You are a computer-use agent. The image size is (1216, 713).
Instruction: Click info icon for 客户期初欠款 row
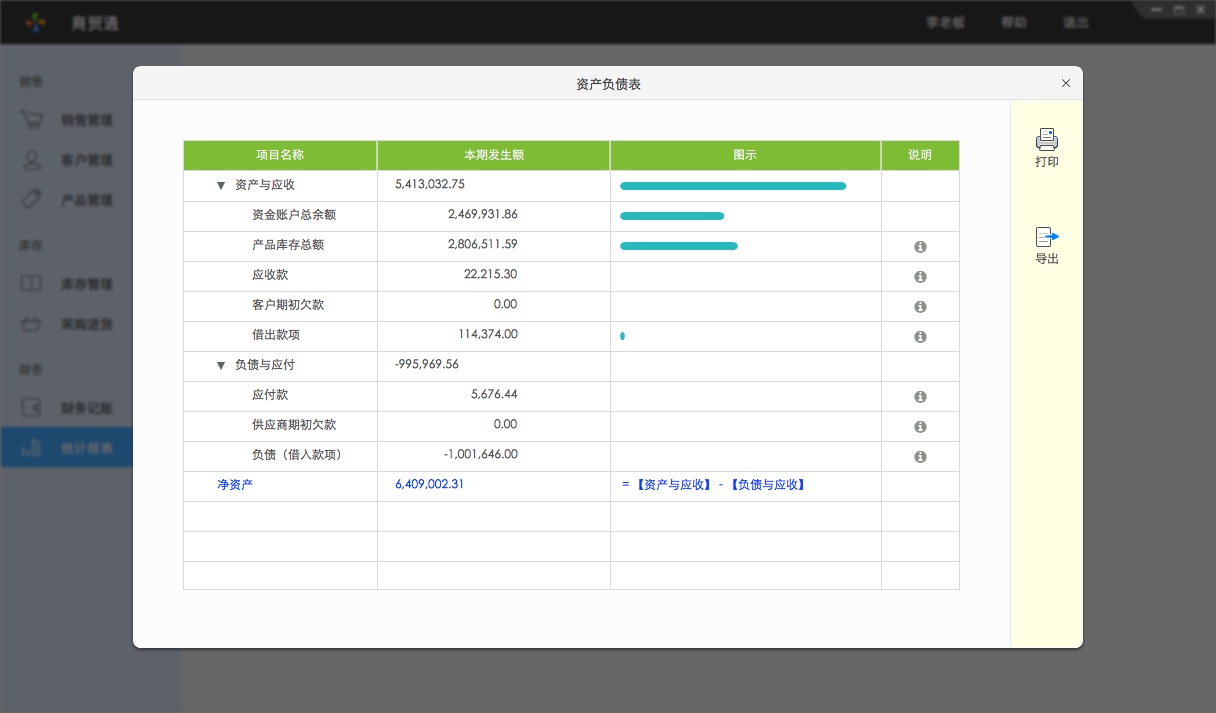pos(920,307)
